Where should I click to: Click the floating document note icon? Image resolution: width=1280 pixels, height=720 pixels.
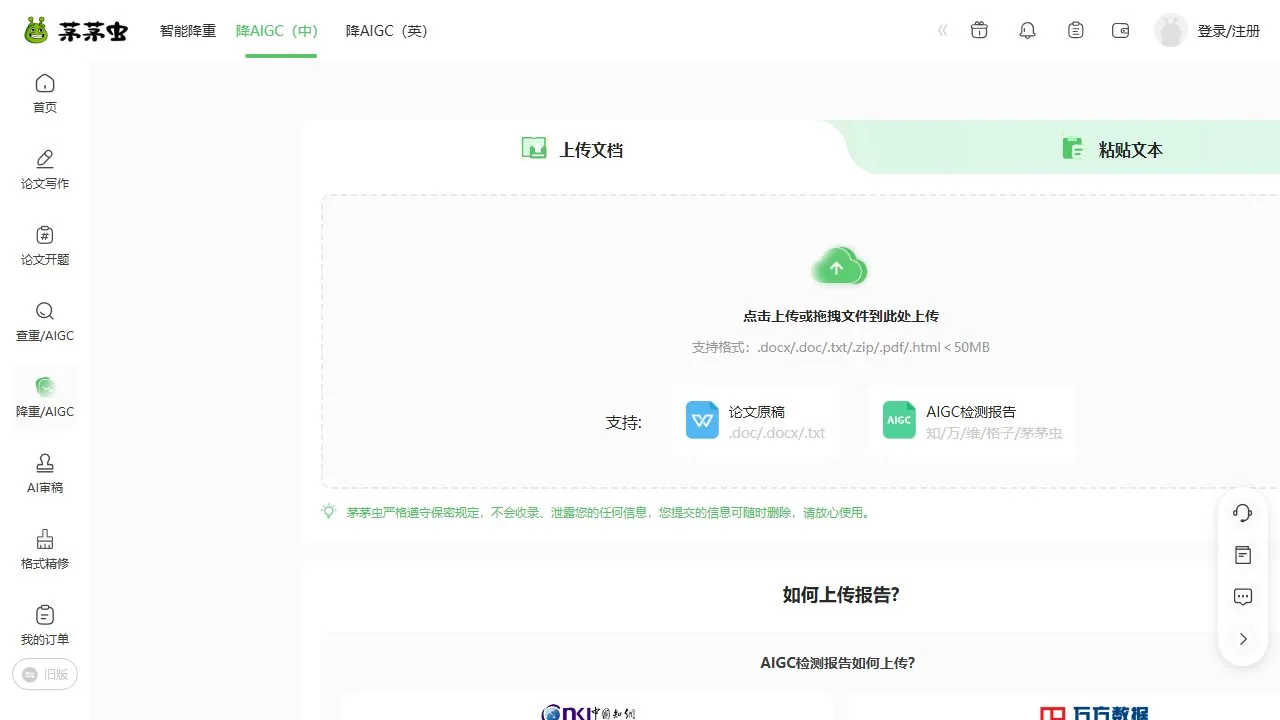[x=1243, y=555]
